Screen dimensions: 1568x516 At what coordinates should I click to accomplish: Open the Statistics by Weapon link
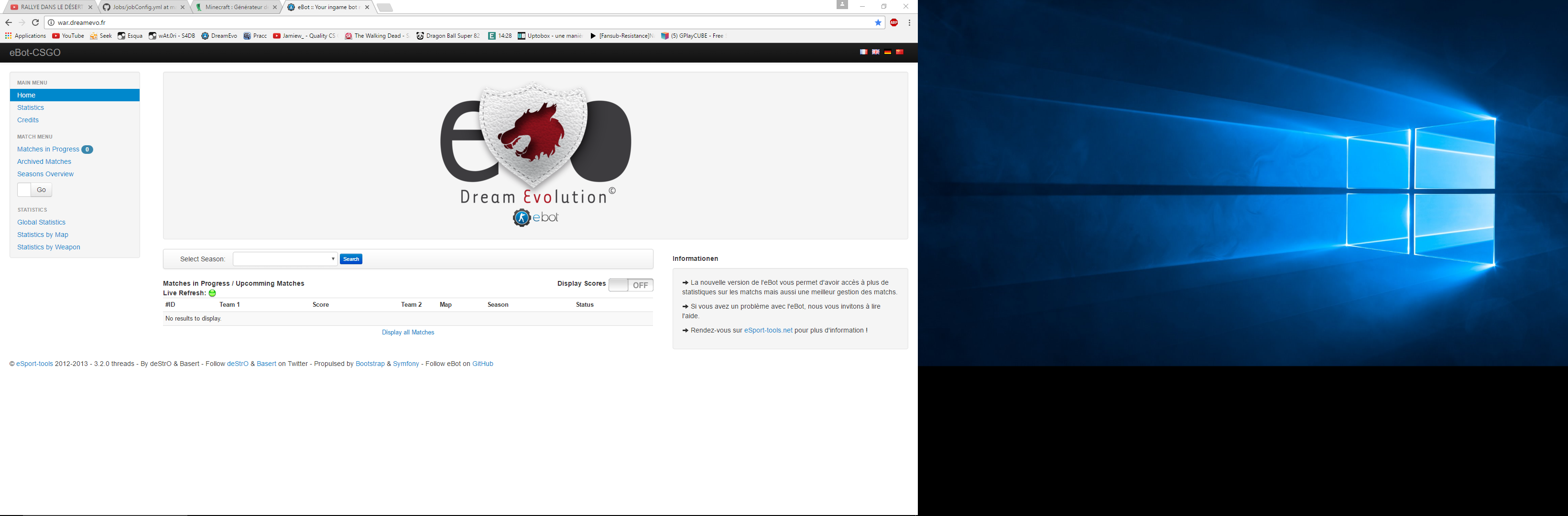click(x=49, y=247)
